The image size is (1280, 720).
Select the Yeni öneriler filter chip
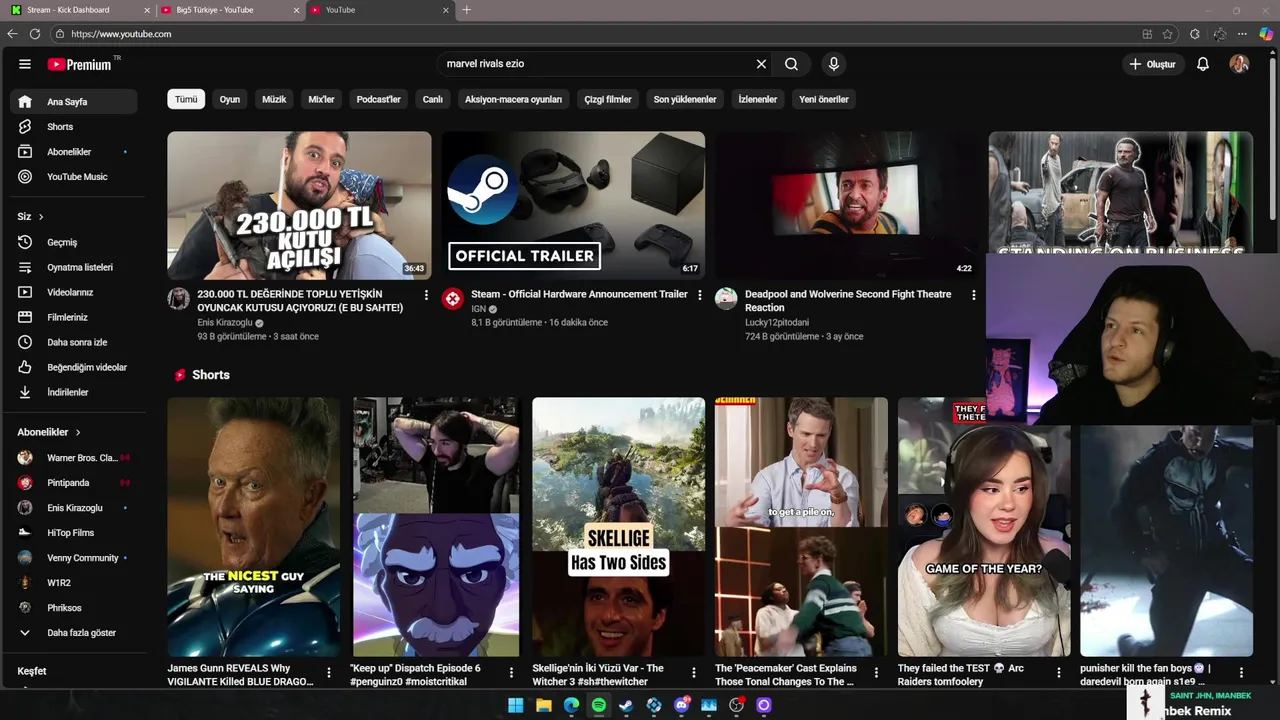click(x=824, y=99)
